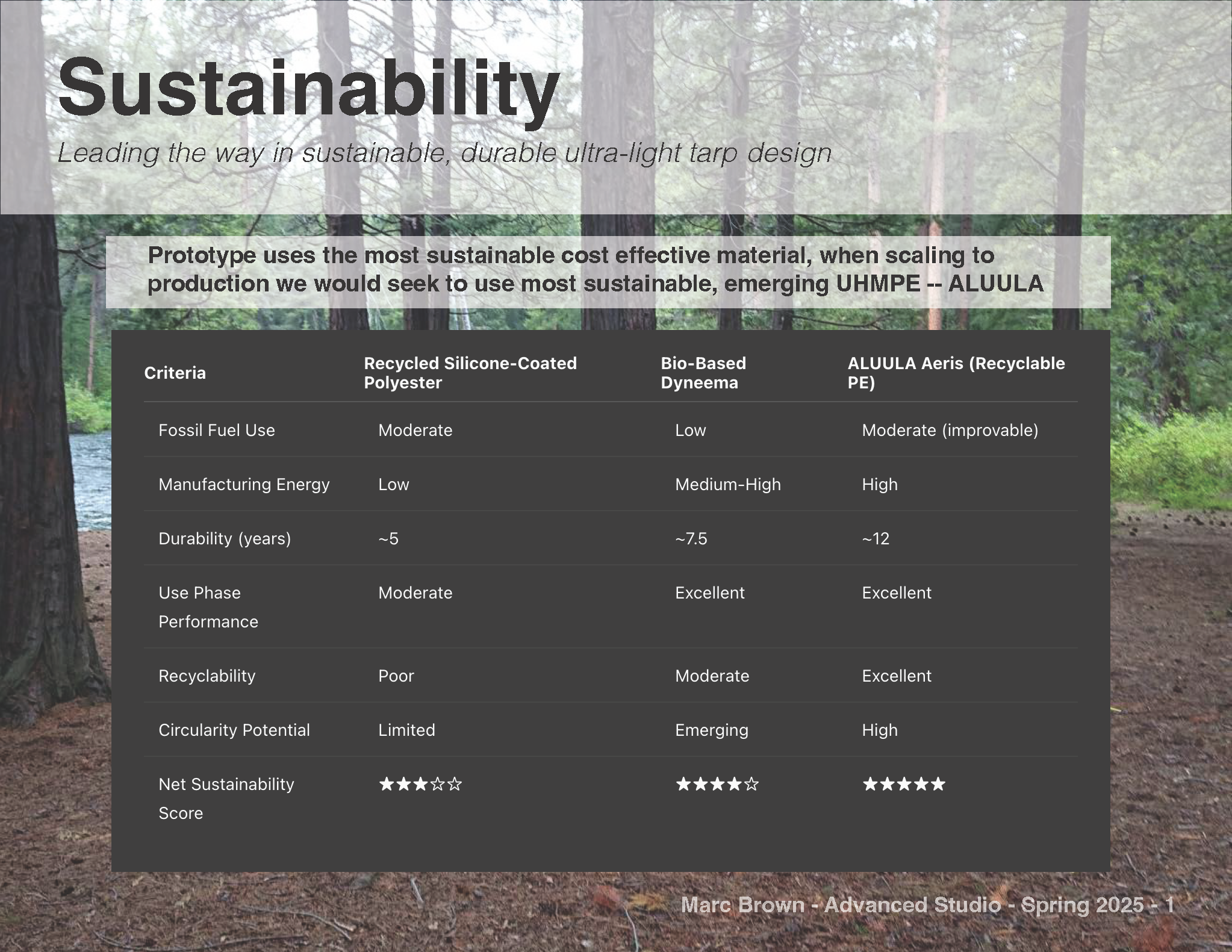This screenshot has height=952, width=1232.
Task: Click the Durability (years) row label
Action: pos(225,539)
